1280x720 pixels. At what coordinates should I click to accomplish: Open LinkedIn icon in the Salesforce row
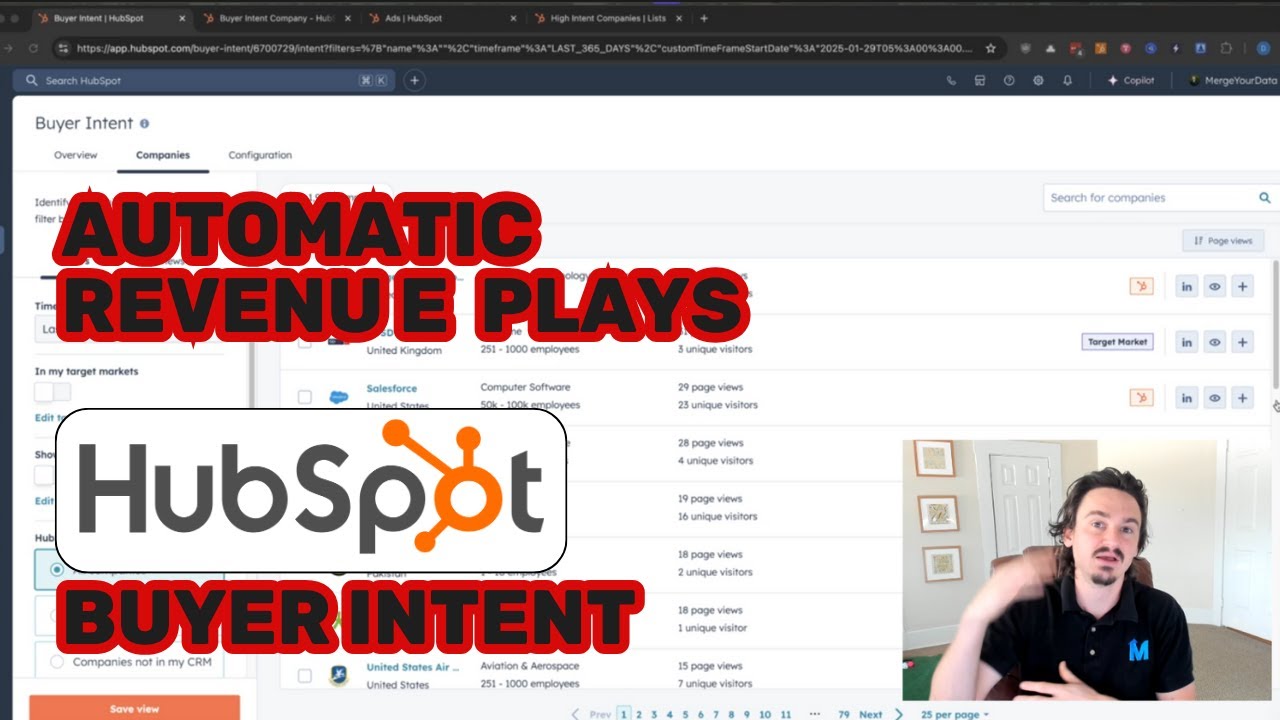pyautogui.click(x=1186, y=398)
